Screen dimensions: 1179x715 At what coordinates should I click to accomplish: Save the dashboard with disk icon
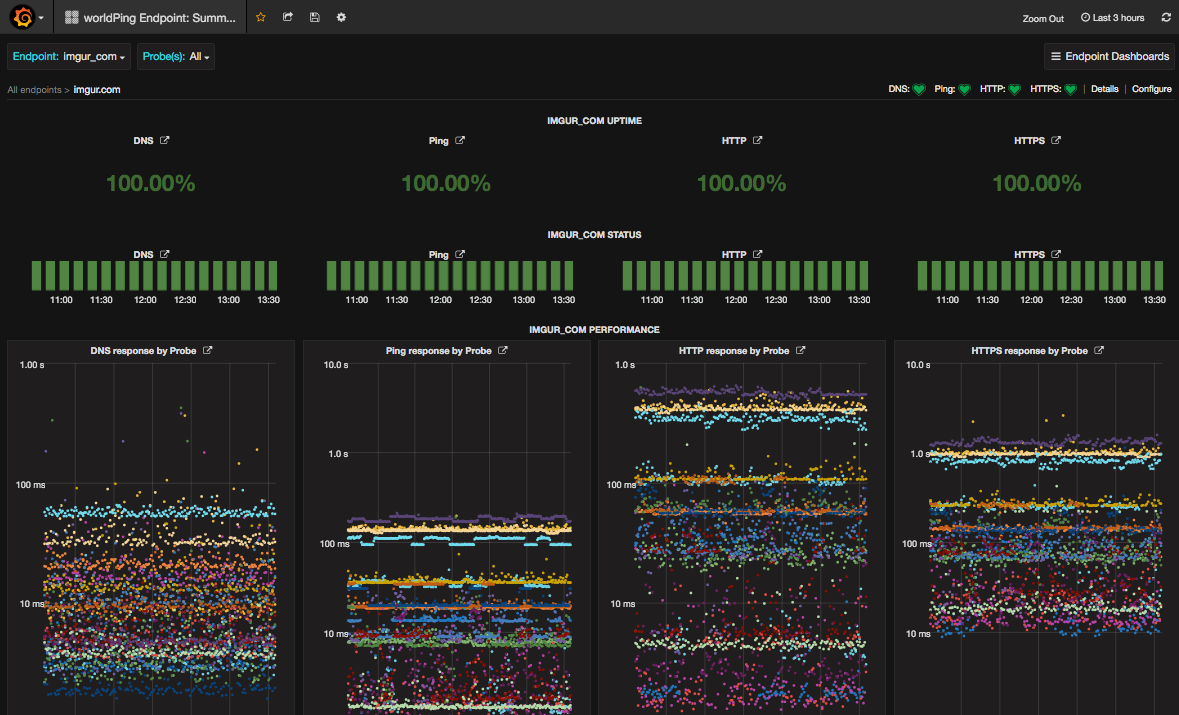(315, 17)
